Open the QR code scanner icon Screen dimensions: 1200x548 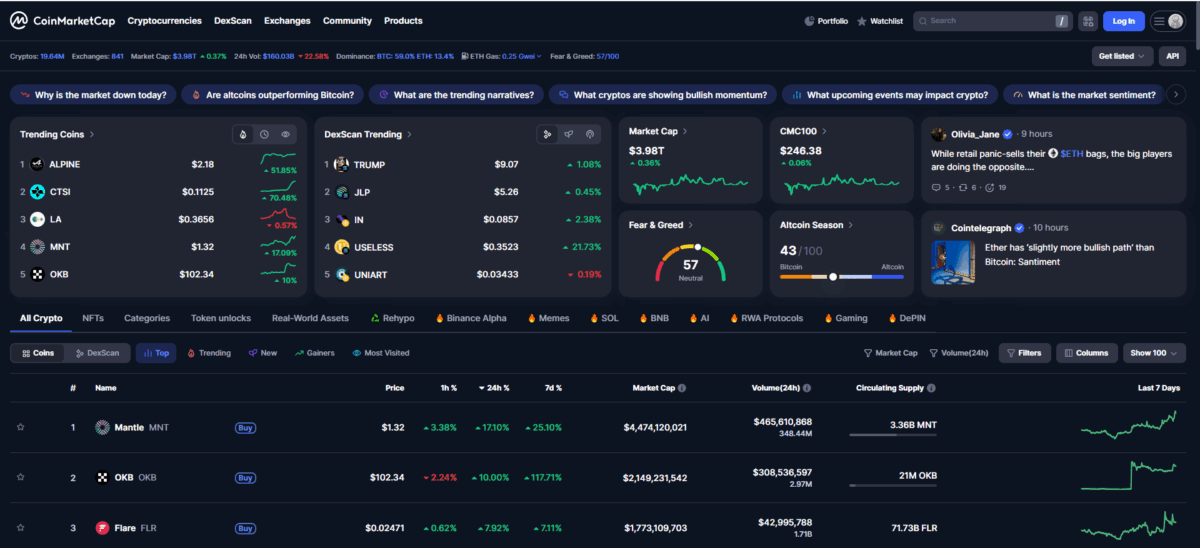point(1087,21)
